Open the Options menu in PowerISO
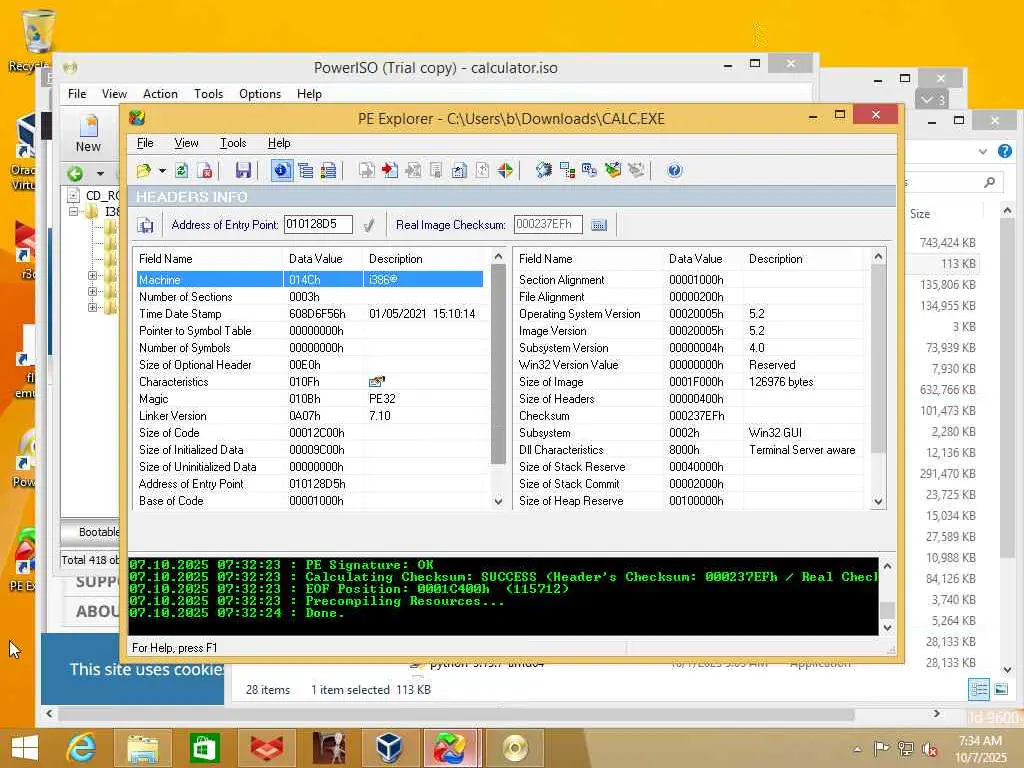 point(260,94)
